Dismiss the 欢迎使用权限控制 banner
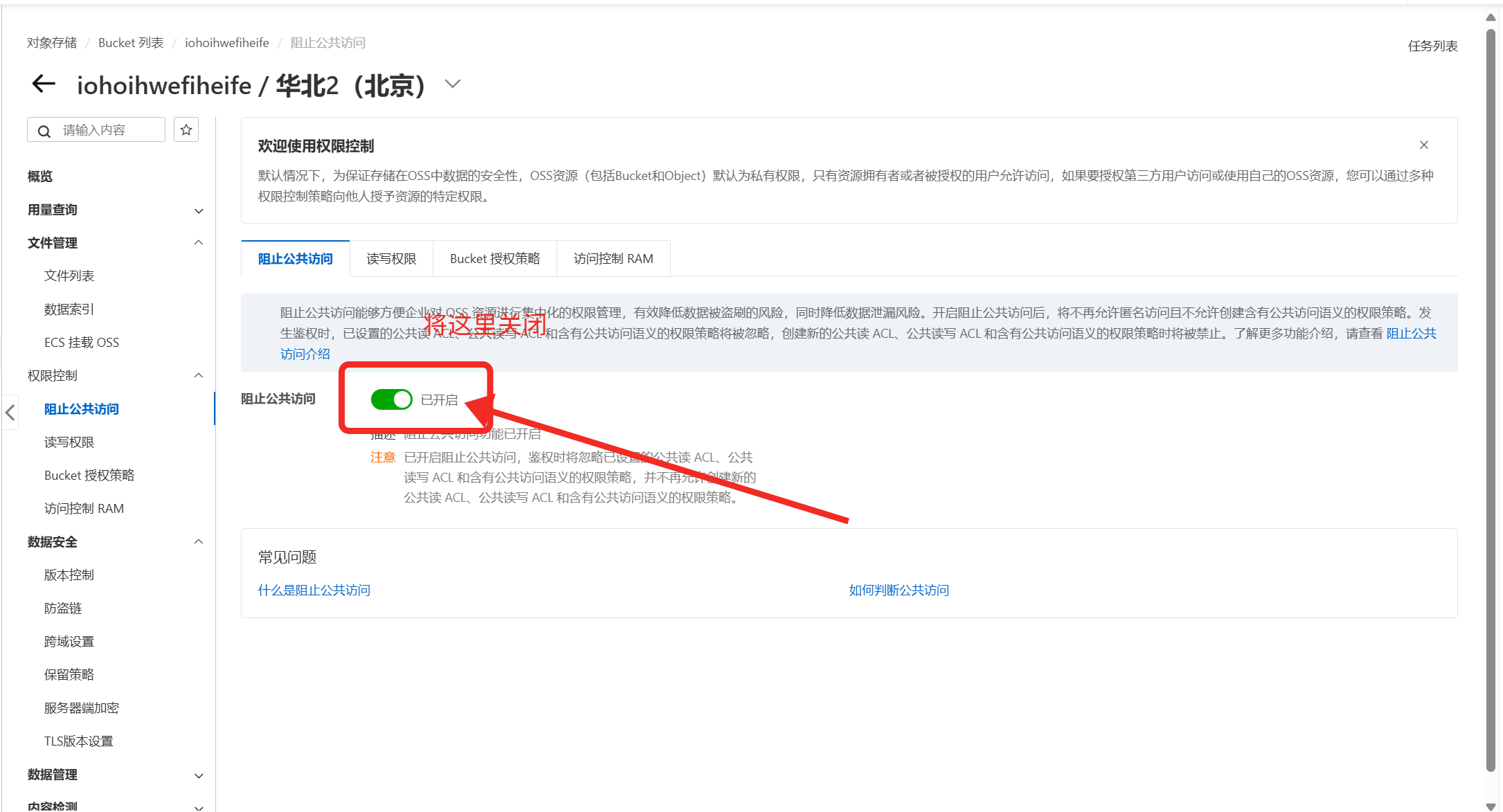 tap(1424, 145)
